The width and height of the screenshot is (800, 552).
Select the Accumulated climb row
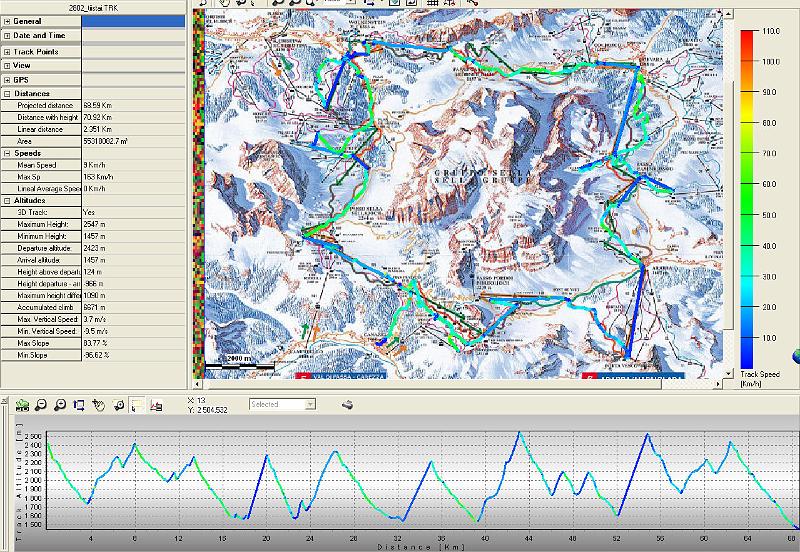click(93, 308)
